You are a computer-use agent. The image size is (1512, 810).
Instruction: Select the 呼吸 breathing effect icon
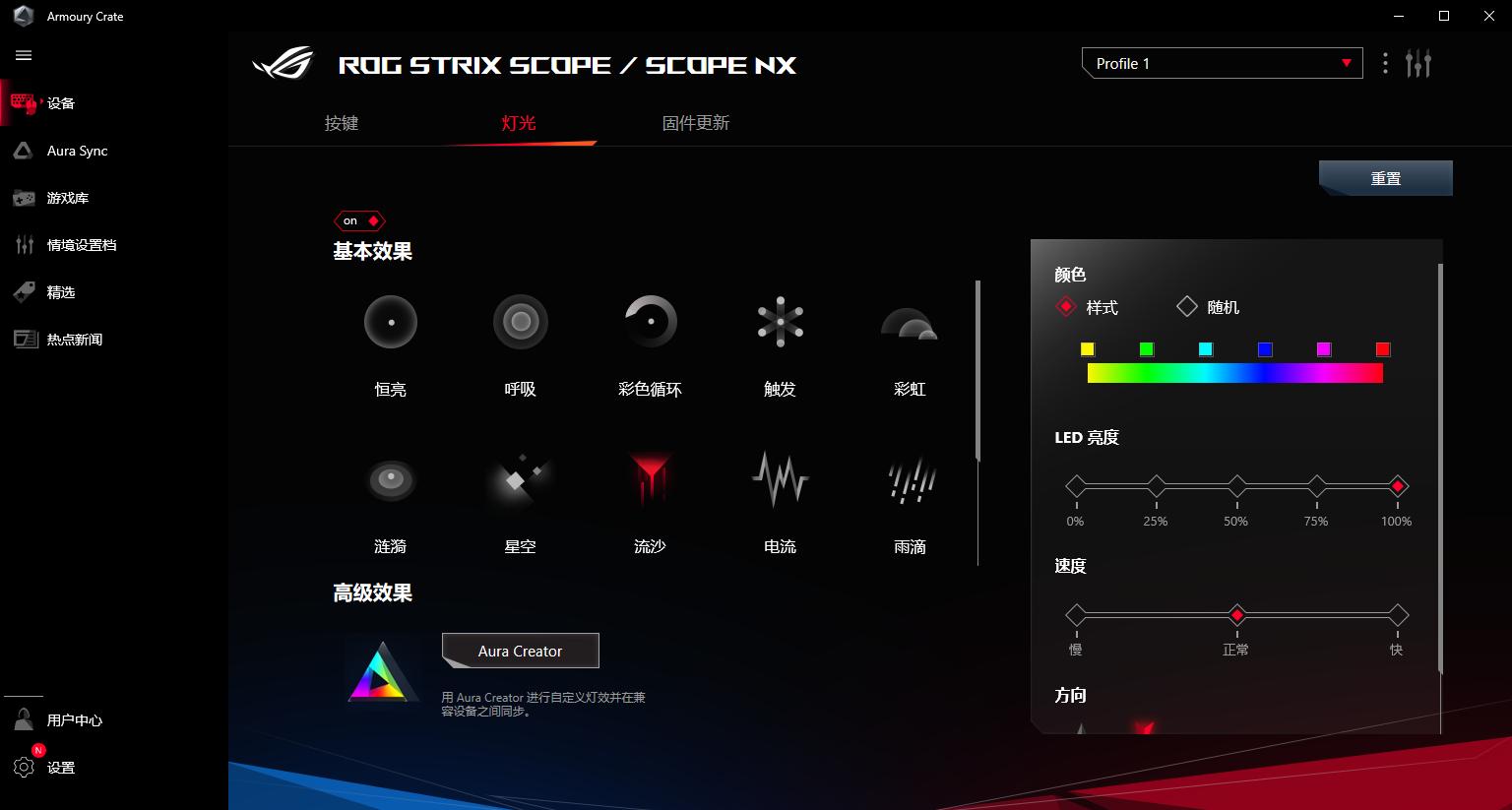point(520,322)
